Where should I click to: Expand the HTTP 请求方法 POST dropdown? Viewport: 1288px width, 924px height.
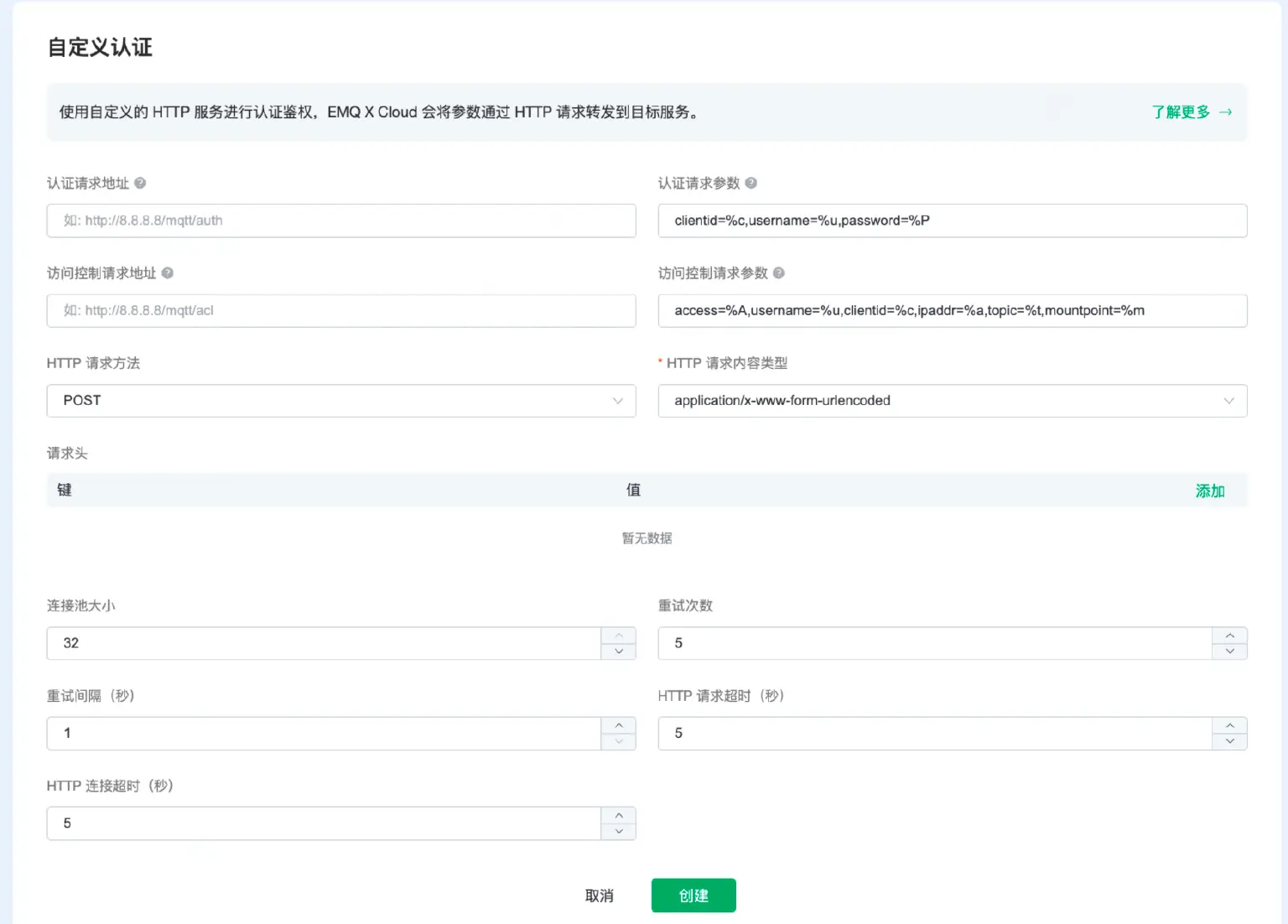(340, 401)
